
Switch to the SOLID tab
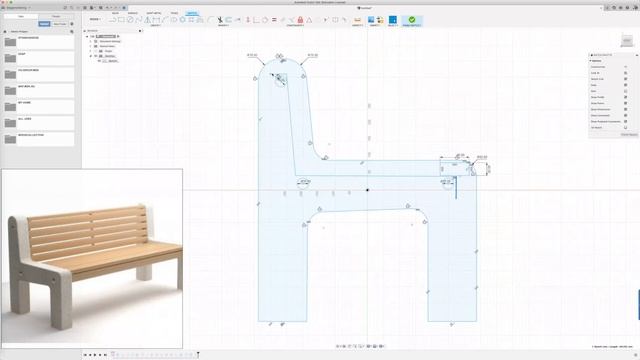(116, 13)
